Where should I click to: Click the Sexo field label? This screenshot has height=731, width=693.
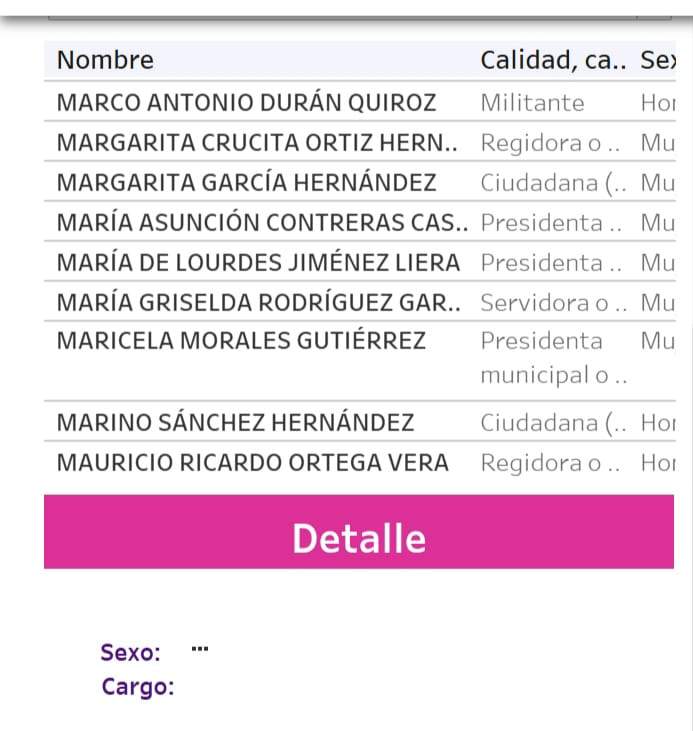coord(130,653)
